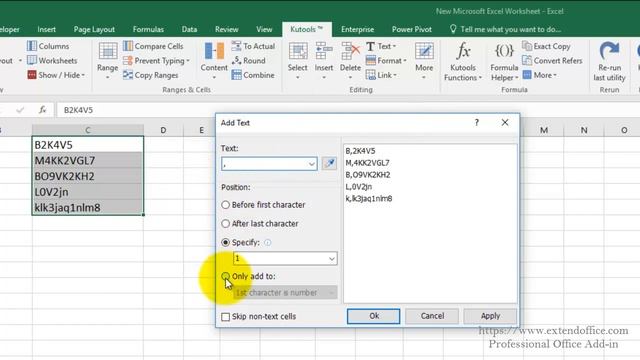Open the Text tools dropdown
The width and height of the screenshot is (640, 360).
pos(381,46)
